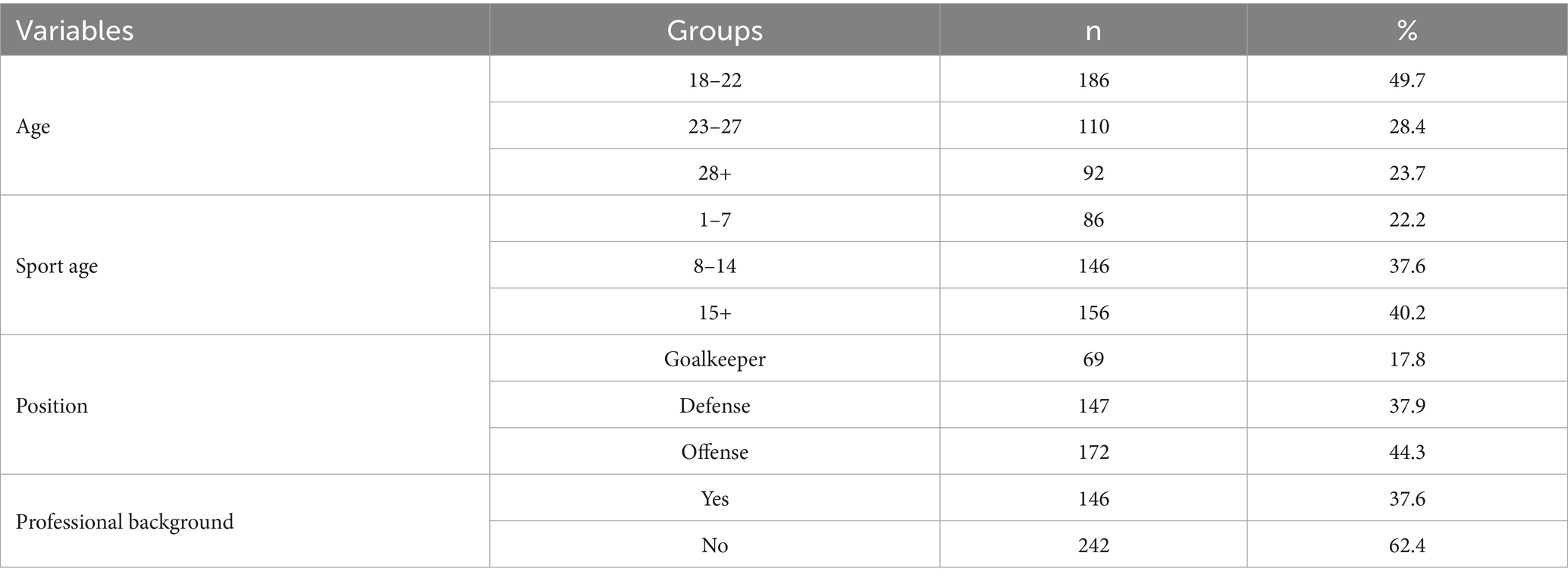Select the Position row label
1568x581 pixels.
click(x=52, y=406)
